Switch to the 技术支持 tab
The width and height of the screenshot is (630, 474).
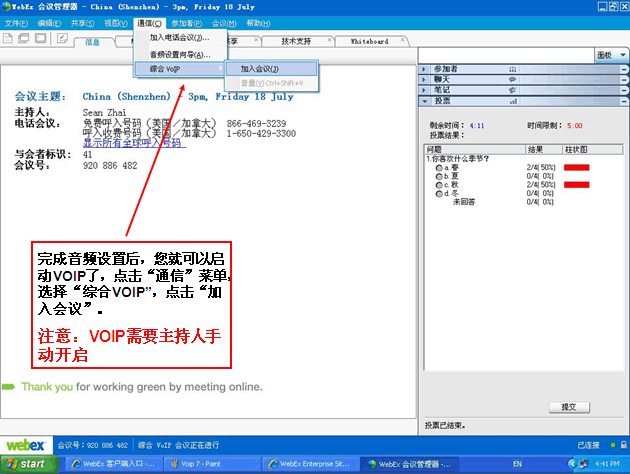coord(296,41)
